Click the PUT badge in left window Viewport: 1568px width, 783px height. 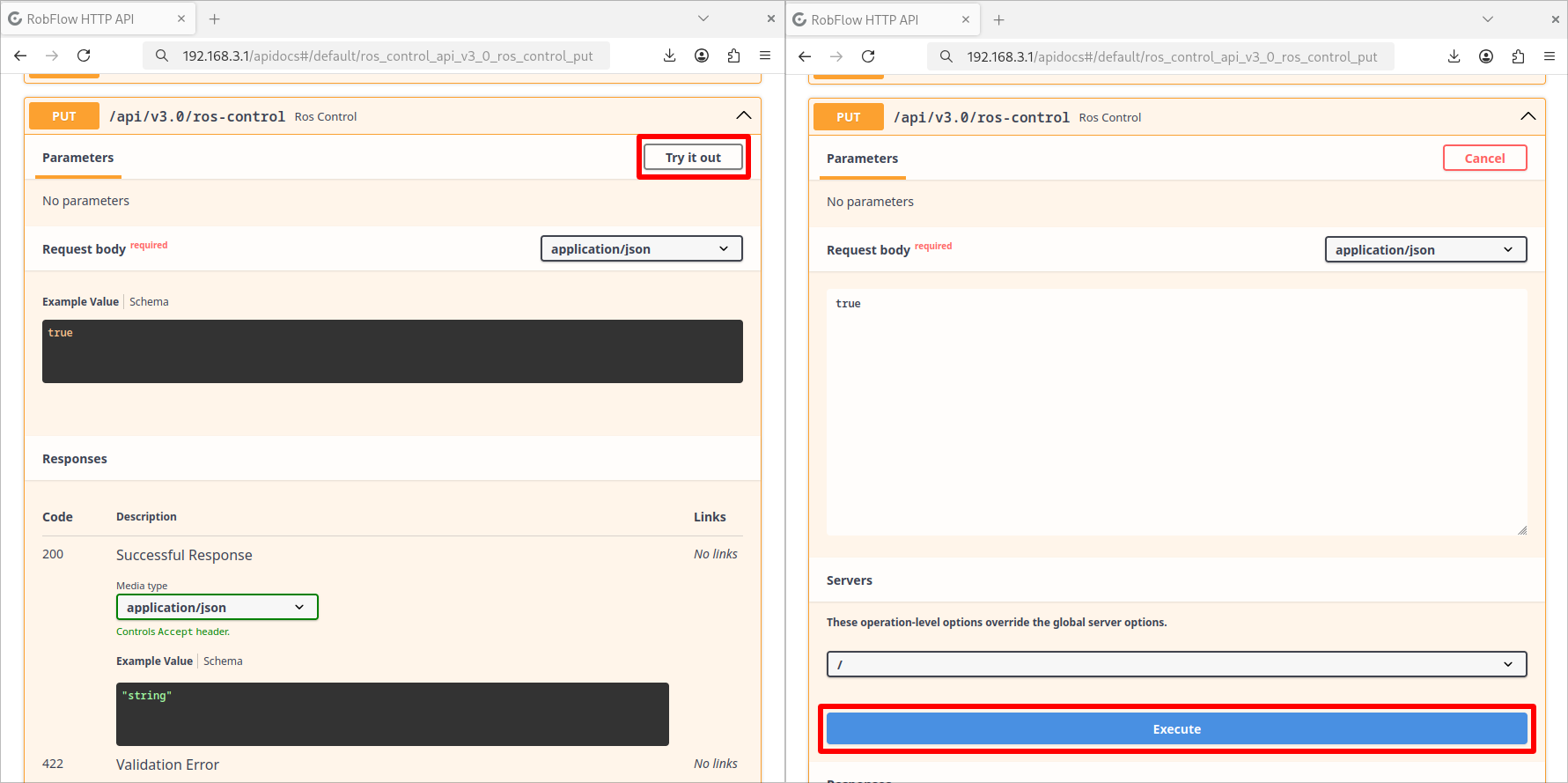(64, 116)
